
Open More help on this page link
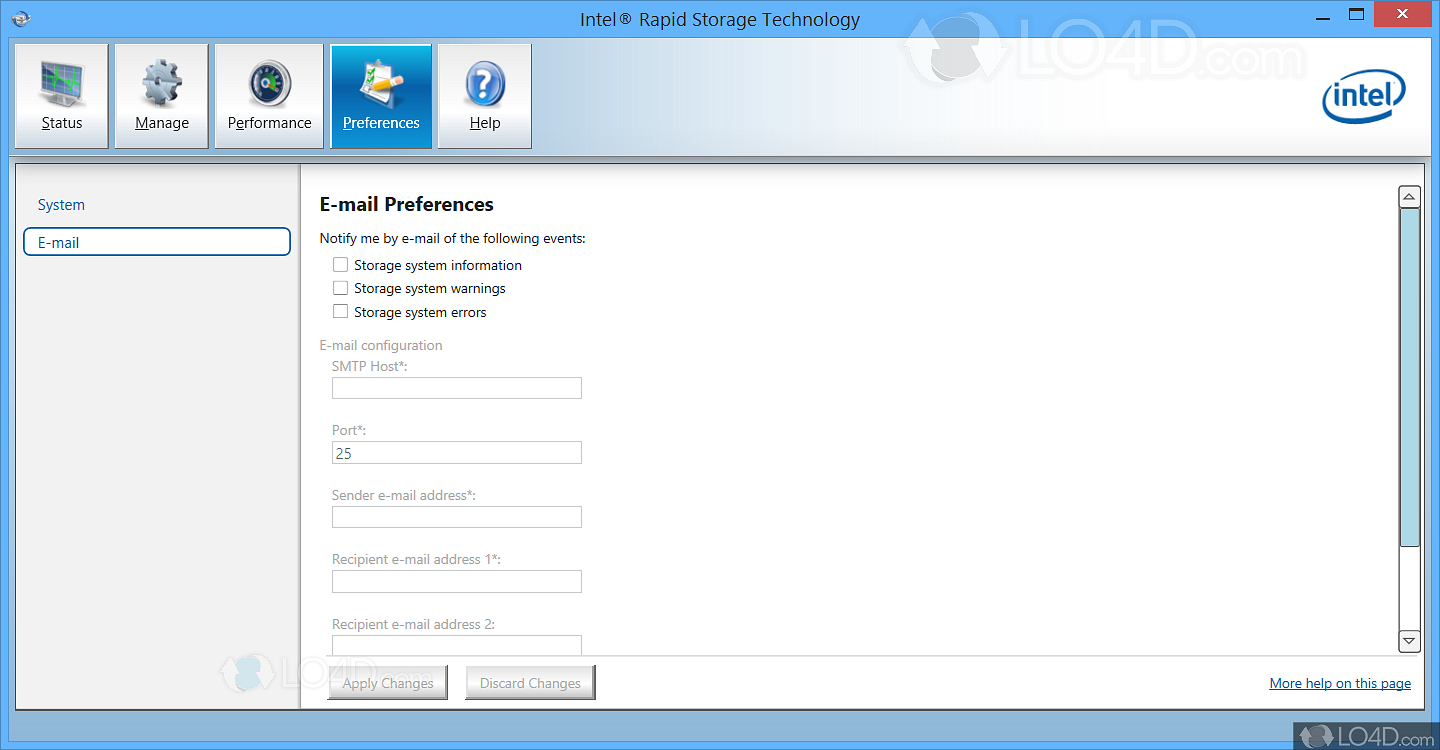click(x=1340, y=683)
